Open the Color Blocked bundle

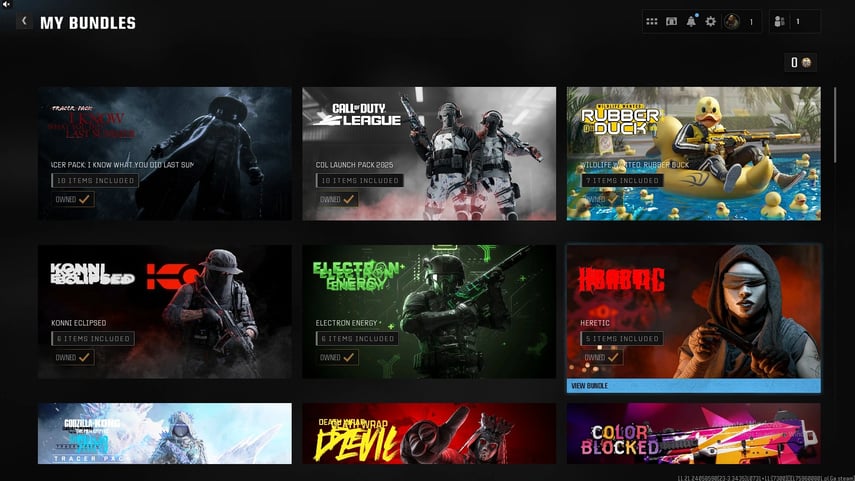pyautogui.click(x=693, y=433)
